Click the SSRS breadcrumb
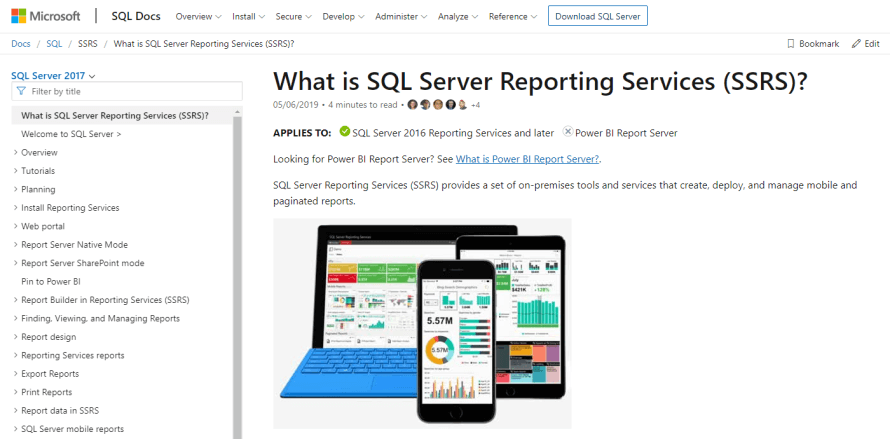This screenshot has height=439, width=890. (x=88, y=44)
